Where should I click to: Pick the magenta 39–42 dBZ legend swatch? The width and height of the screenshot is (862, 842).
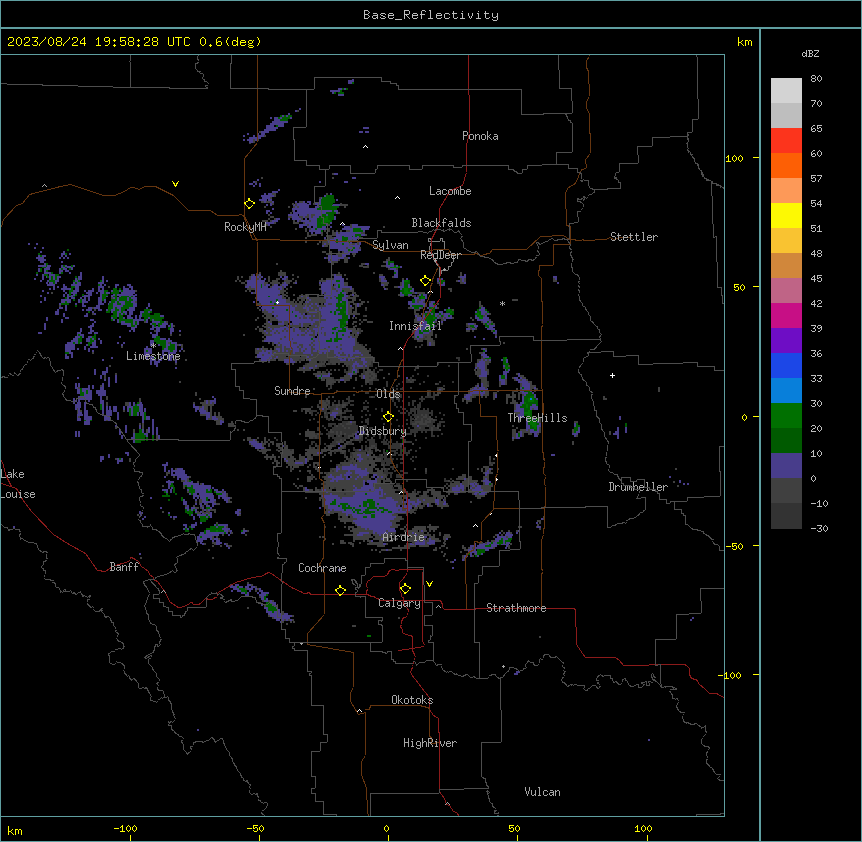point(786,316)
